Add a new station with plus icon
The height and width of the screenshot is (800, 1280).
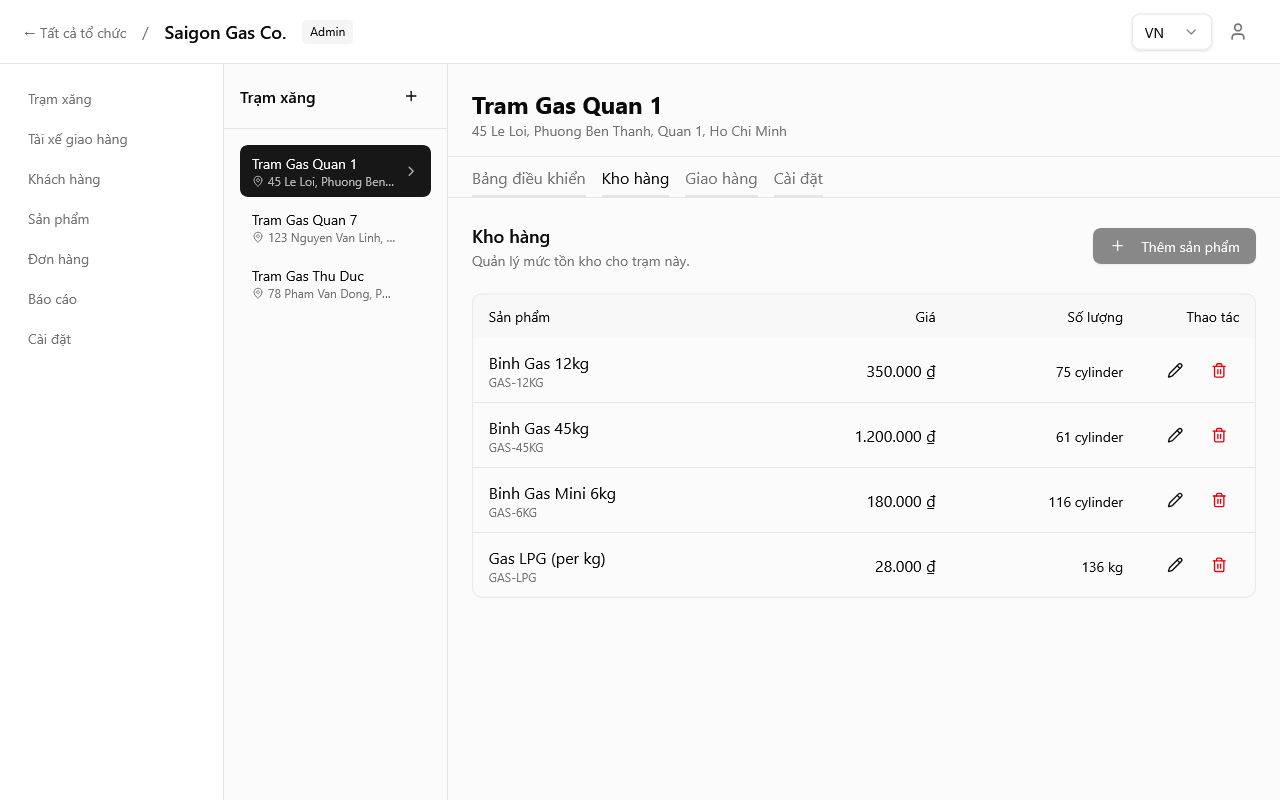pyautogui.click(x=411, y=97)
